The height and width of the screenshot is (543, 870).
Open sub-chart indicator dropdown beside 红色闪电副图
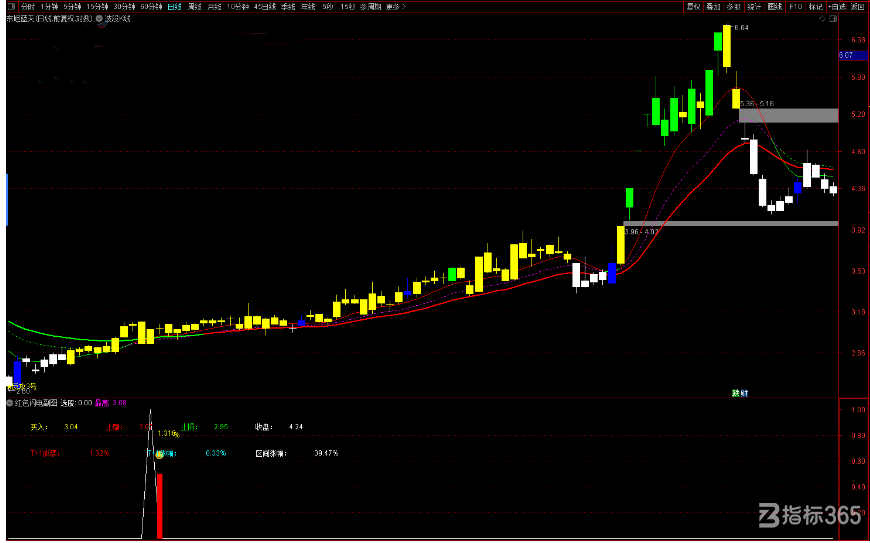[x=9, y=403]
